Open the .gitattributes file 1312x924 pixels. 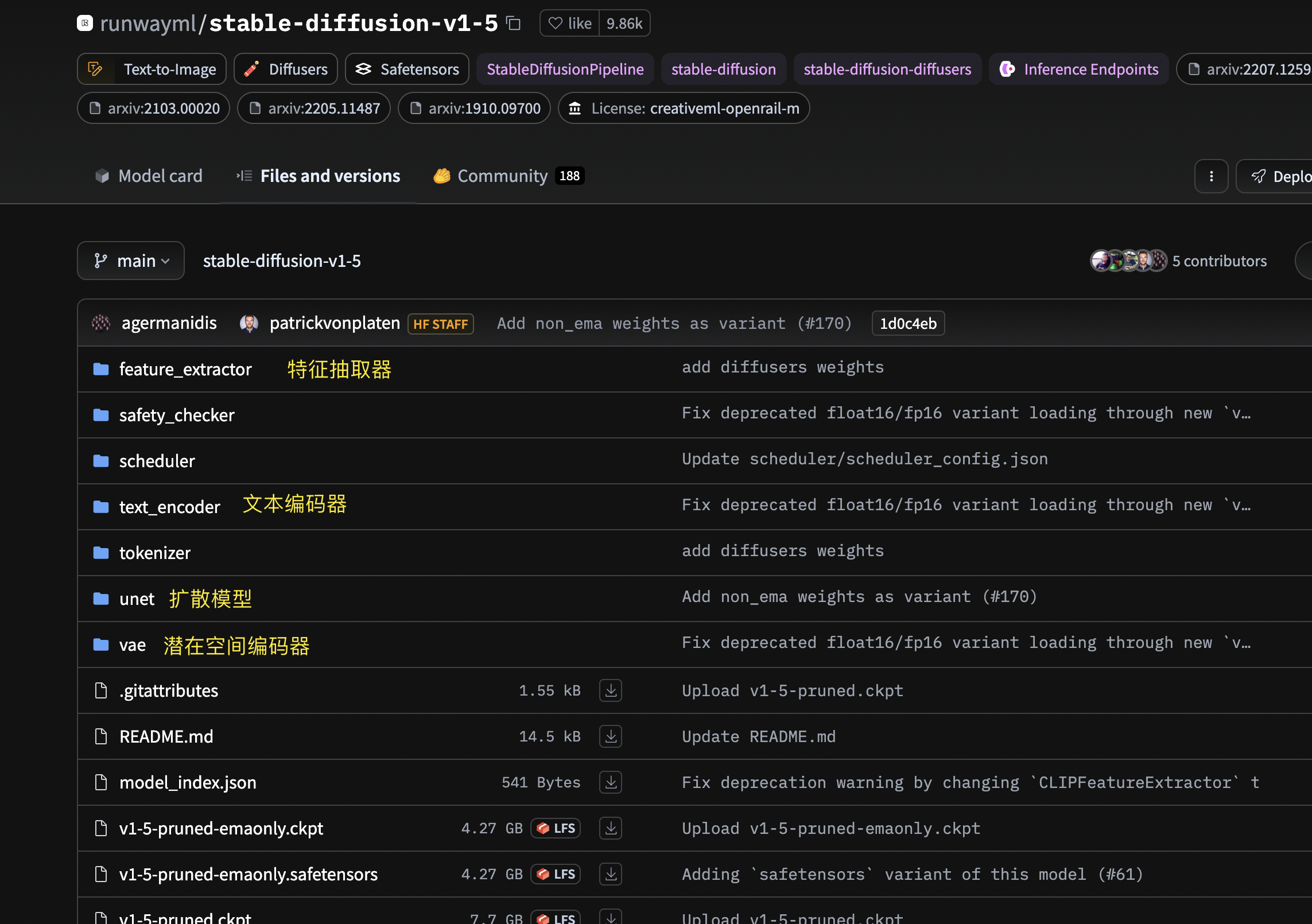pyautogui.click(x=169, y=690)
